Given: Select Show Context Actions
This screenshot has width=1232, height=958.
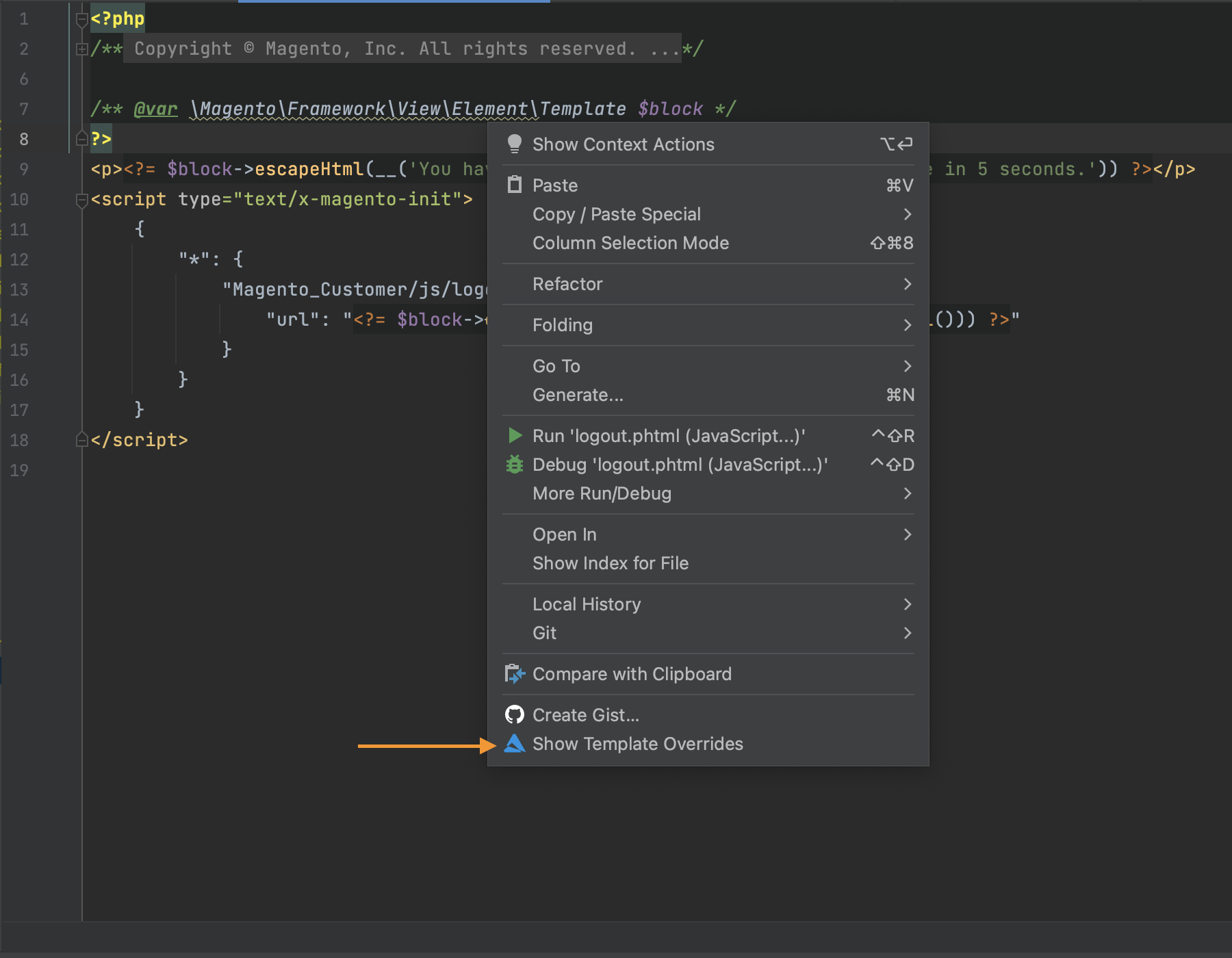Looking at the screenshot, I should pos(708,144).
